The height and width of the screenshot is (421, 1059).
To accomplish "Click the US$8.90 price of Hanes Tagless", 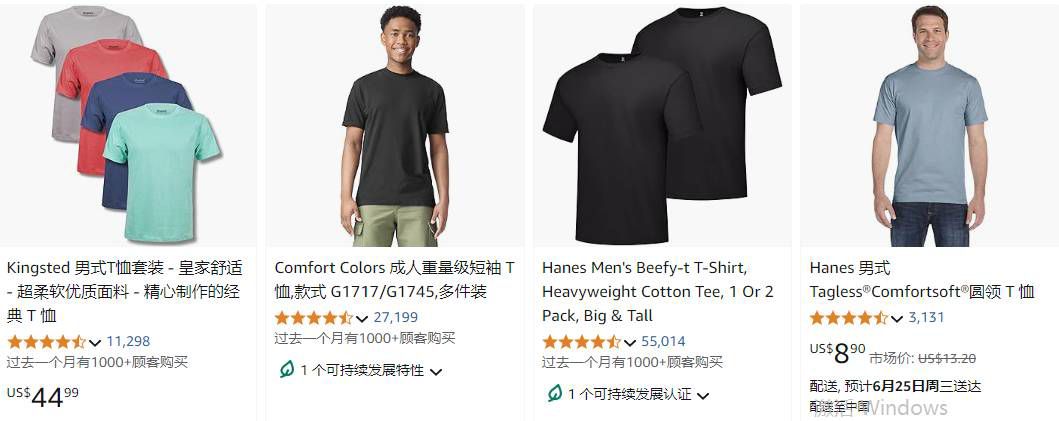I will point(837,353).
